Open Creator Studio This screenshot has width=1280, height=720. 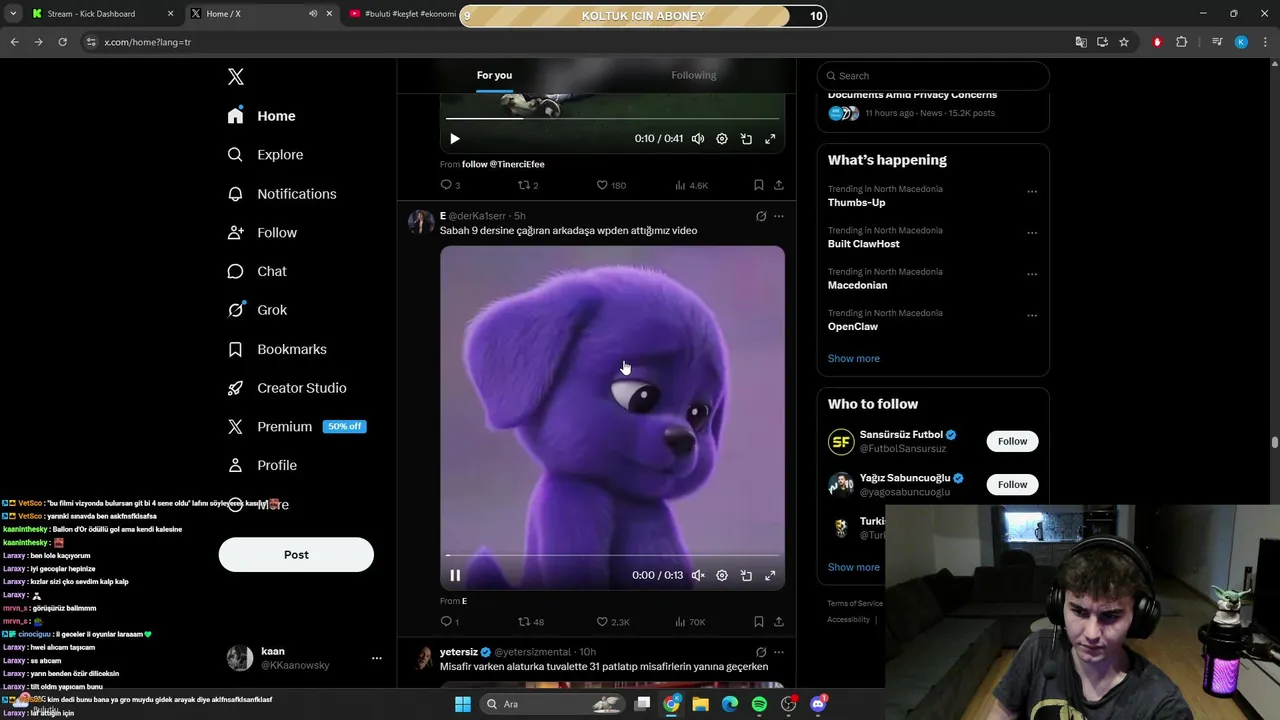287,388
